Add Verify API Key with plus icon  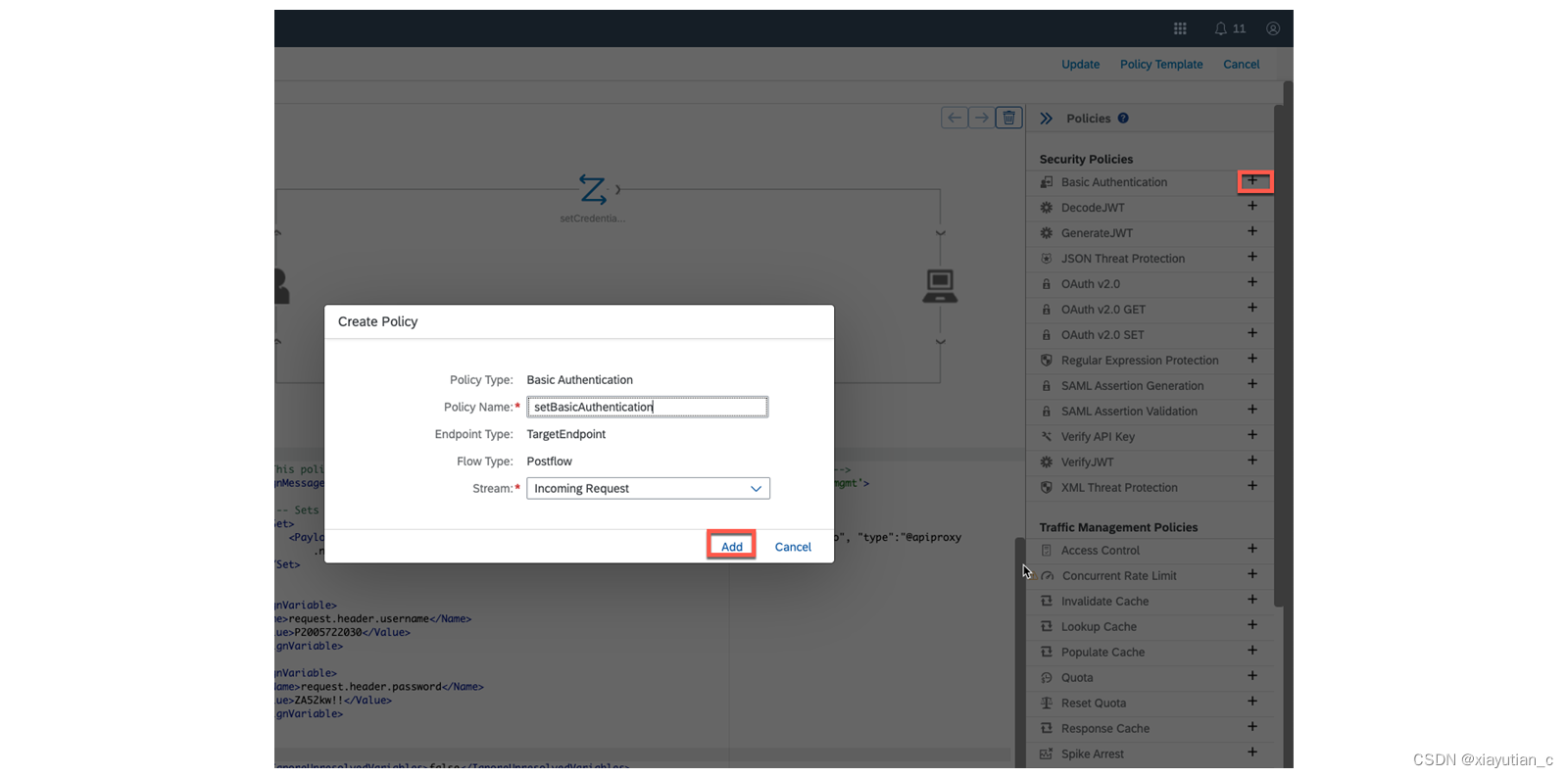[1252, 435]
